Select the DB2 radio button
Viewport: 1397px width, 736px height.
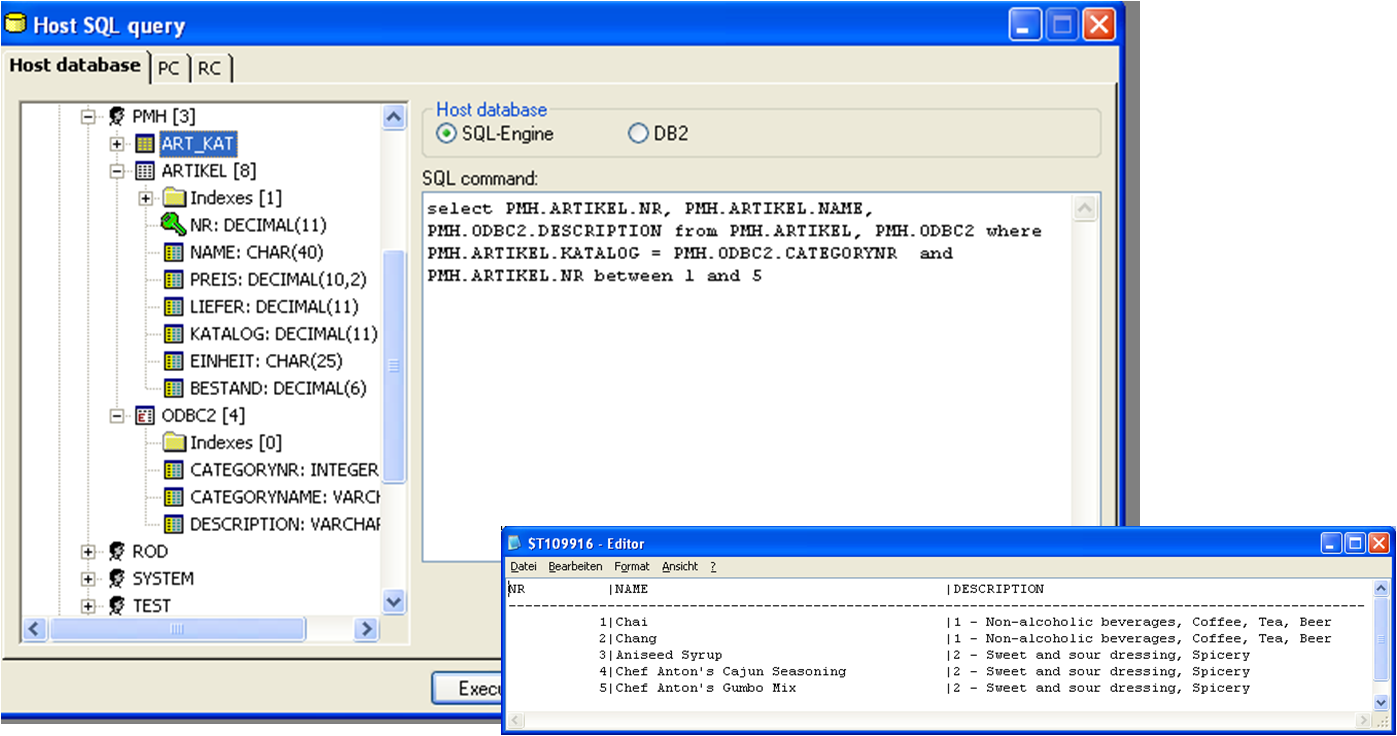tap(637, 133)
